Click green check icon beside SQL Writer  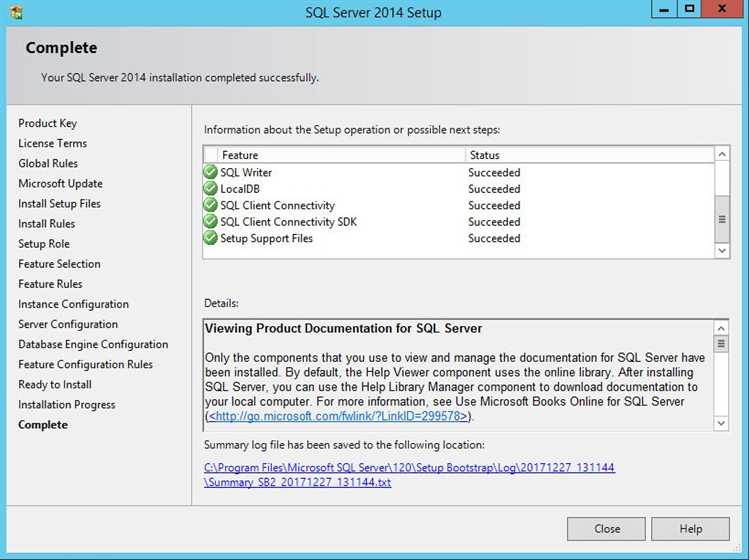click(x=210, y=172)
